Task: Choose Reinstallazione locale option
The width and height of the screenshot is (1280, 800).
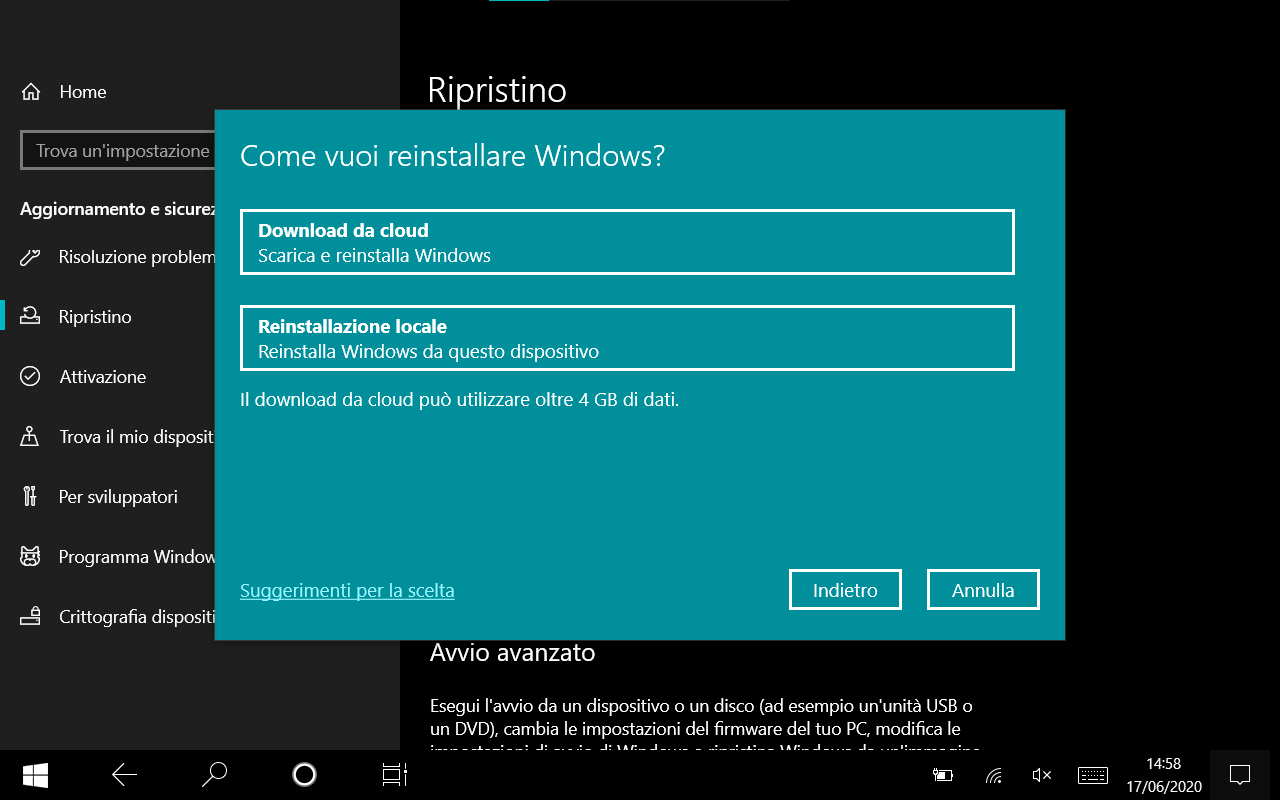Action: click(x=627, y=338)
